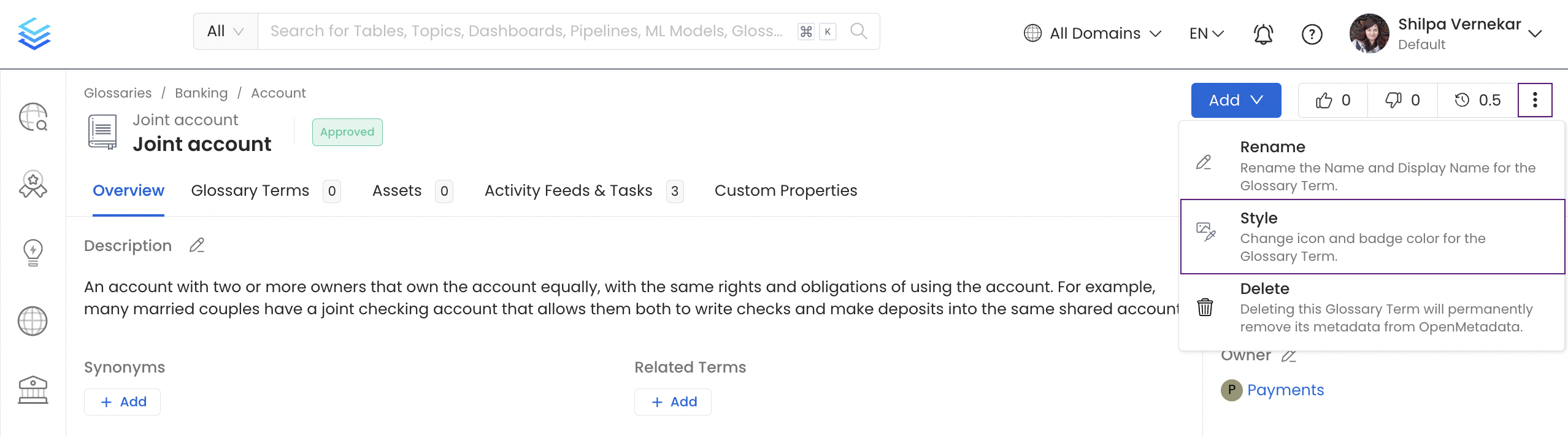Open the All Domains dropdown

coord(1093,33)
